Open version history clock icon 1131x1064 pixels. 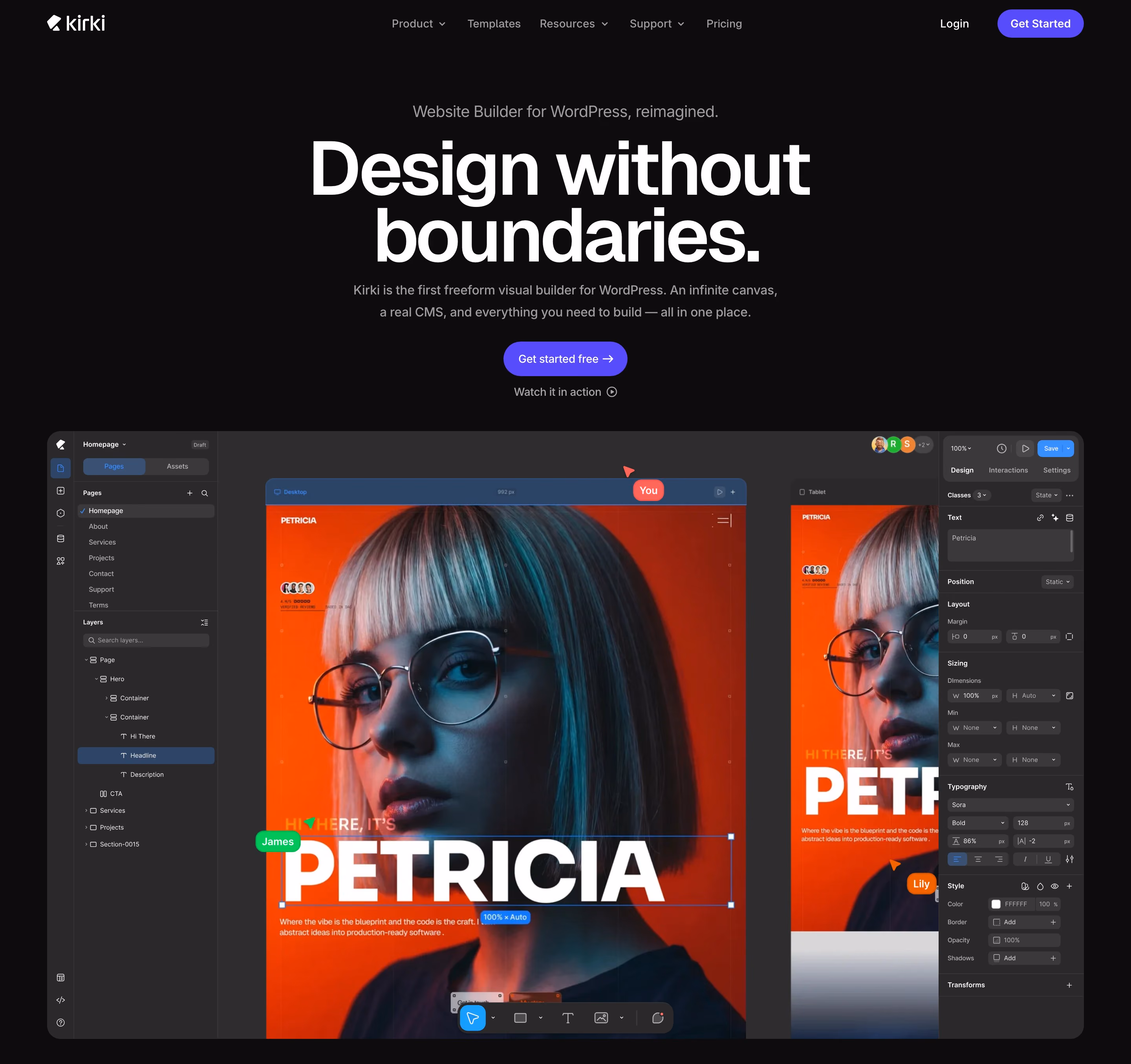pyautogui.click(x=1002, y=449)
